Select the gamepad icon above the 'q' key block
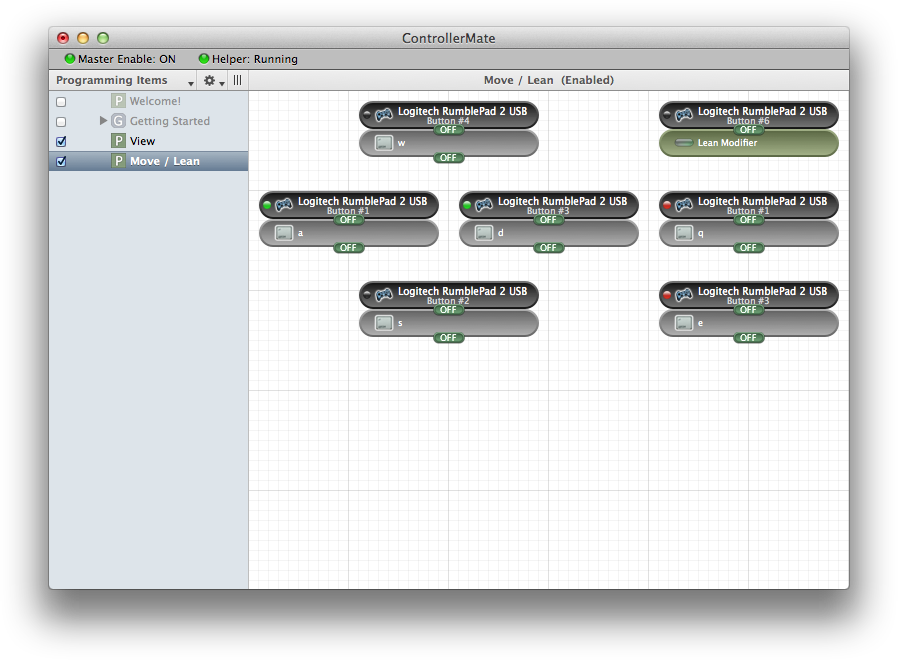Image resolution: width=898 pixels, height=660 pixels. [x=683, y=205]
